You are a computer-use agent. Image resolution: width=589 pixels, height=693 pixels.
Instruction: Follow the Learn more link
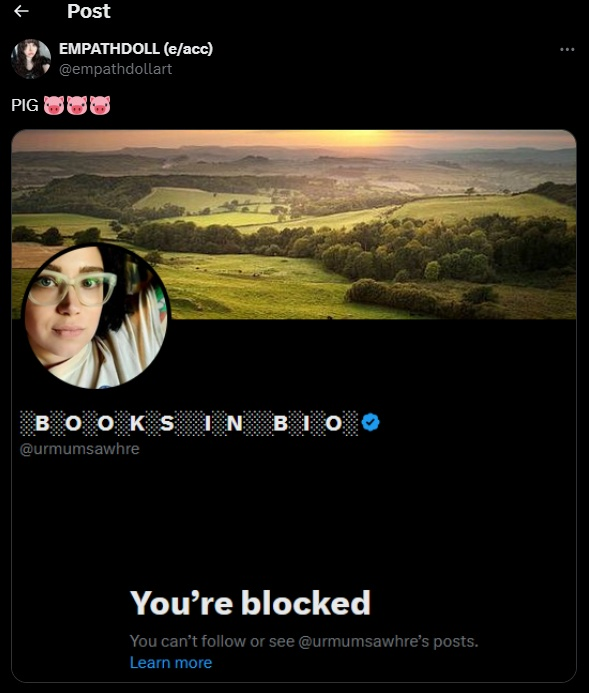(x=171, y=663)
